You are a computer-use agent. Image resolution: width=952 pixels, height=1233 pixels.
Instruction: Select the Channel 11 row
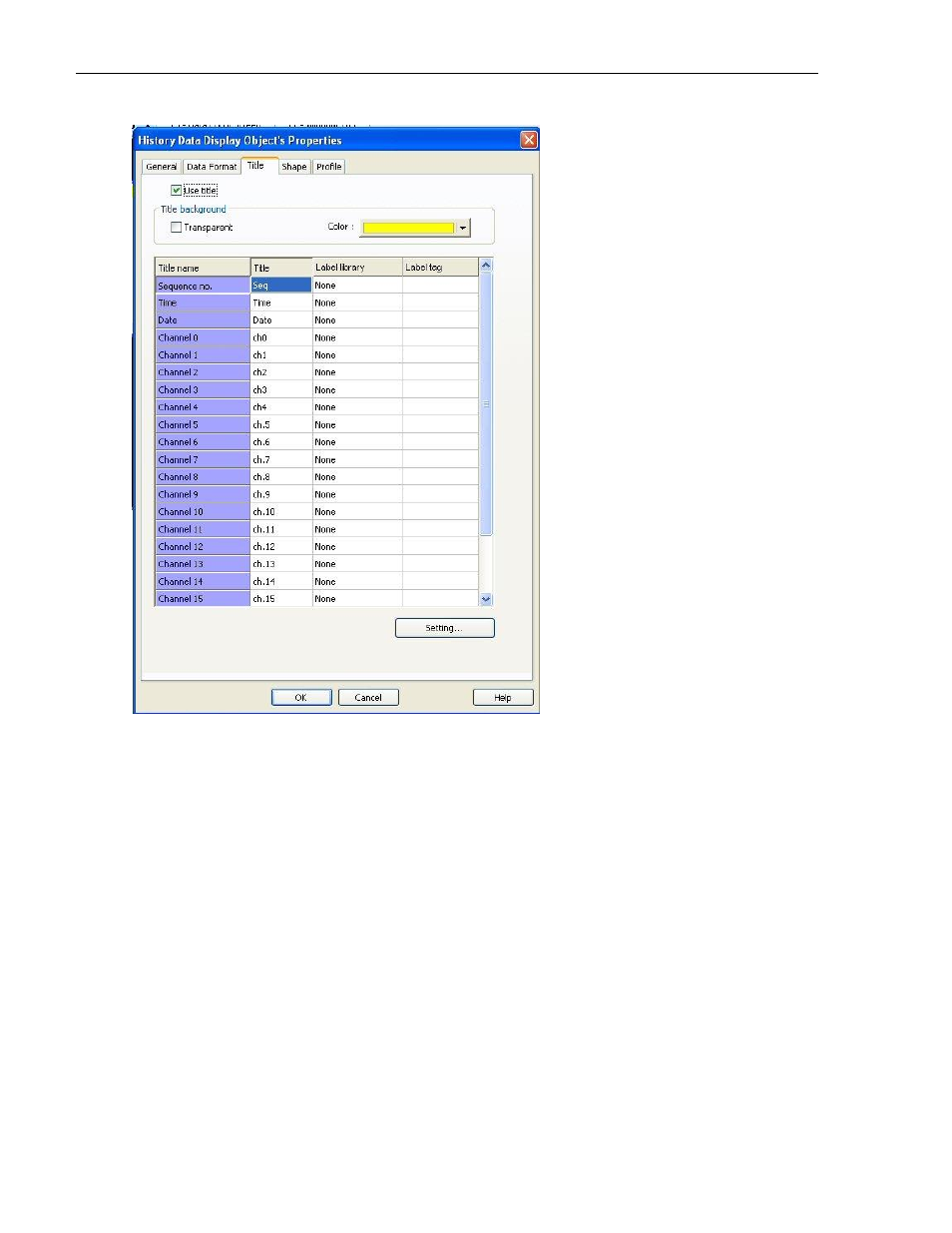[203, 529]
